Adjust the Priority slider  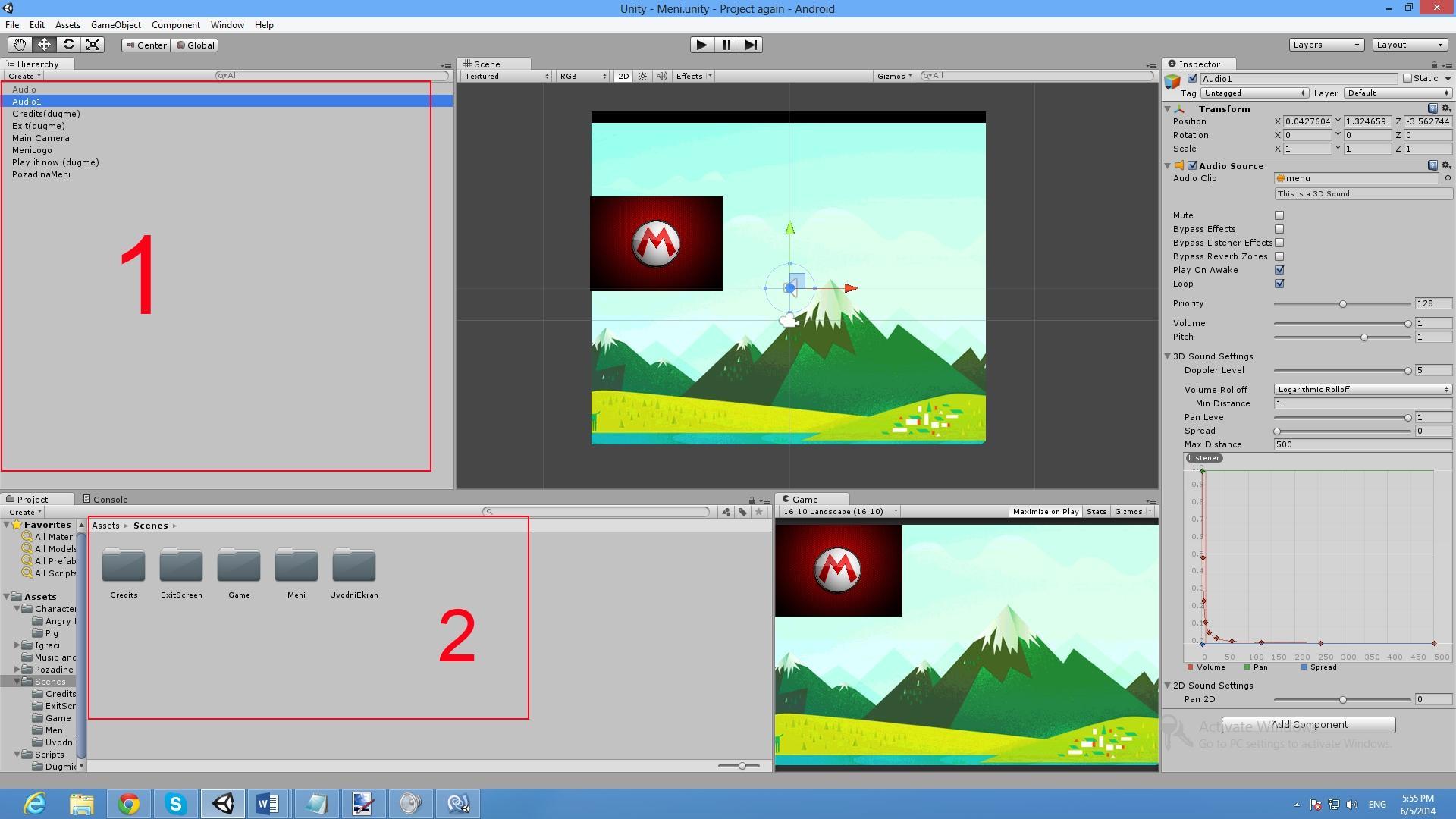(1342, 304)
